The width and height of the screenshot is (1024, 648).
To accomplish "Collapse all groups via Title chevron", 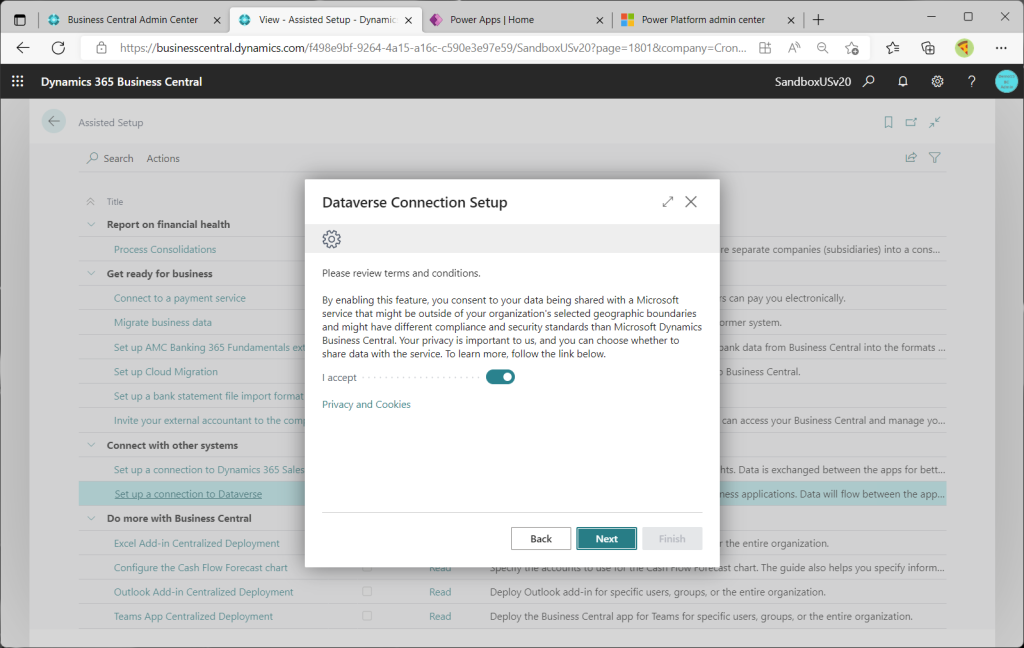I will tap(91, 201).
